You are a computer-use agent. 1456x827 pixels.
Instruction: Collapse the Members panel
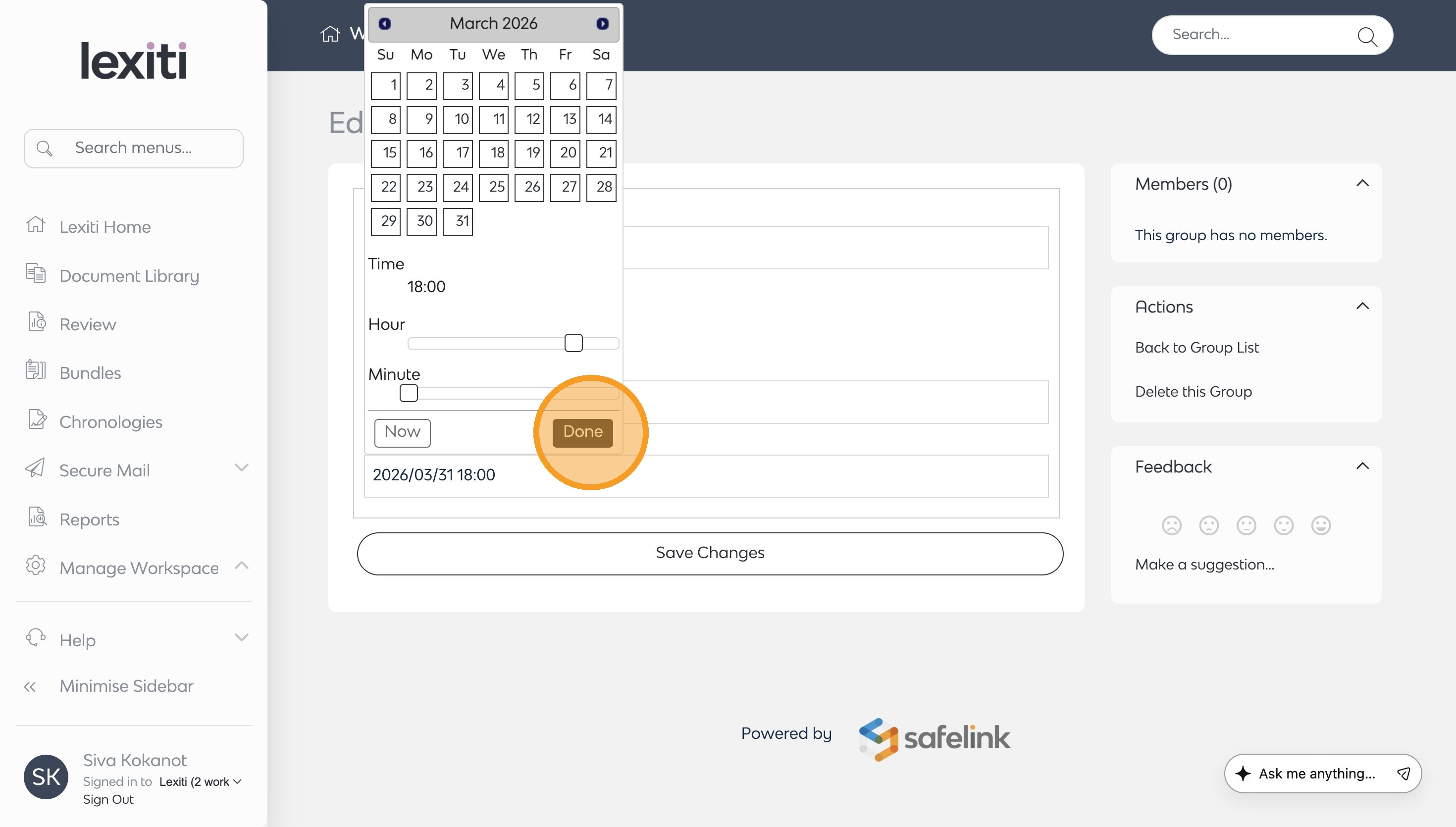(1362, 183)
